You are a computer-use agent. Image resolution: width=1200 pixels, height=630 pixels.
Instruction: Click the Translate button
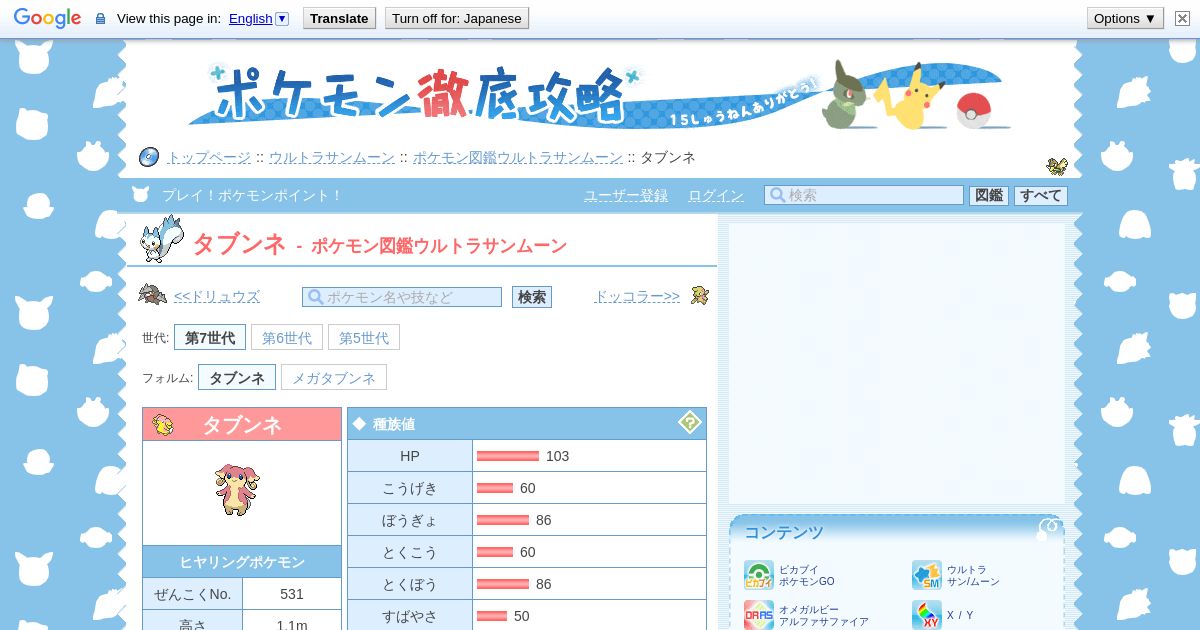coord(339,18)
